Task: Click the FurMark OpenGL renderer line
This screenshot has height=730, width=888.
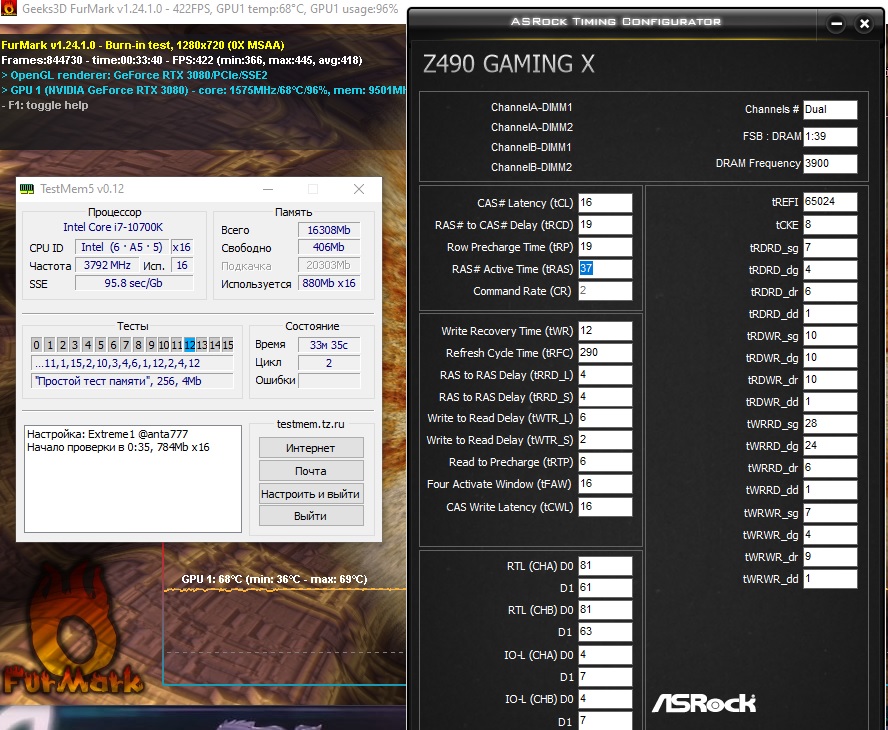Action: [x=134, y=75]
